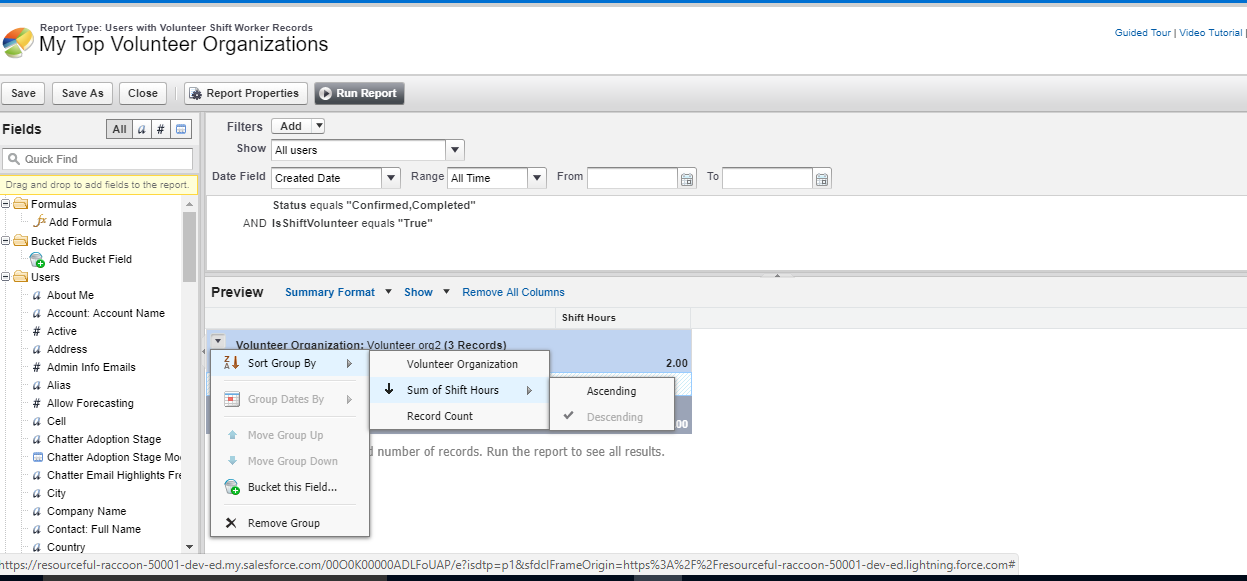Select the City field

tap(56, 493)
